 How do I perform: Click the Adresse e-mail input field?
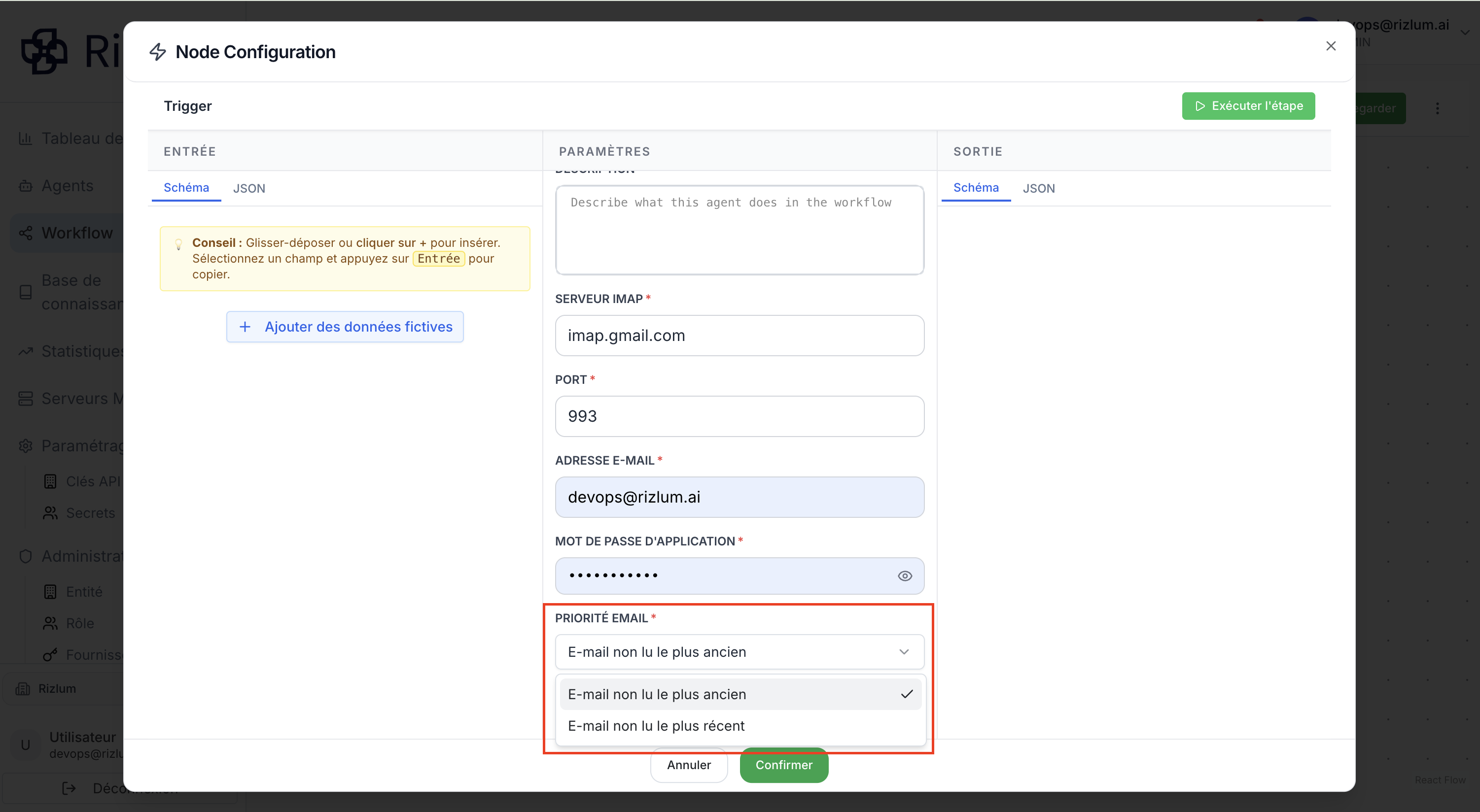[740, 497]
